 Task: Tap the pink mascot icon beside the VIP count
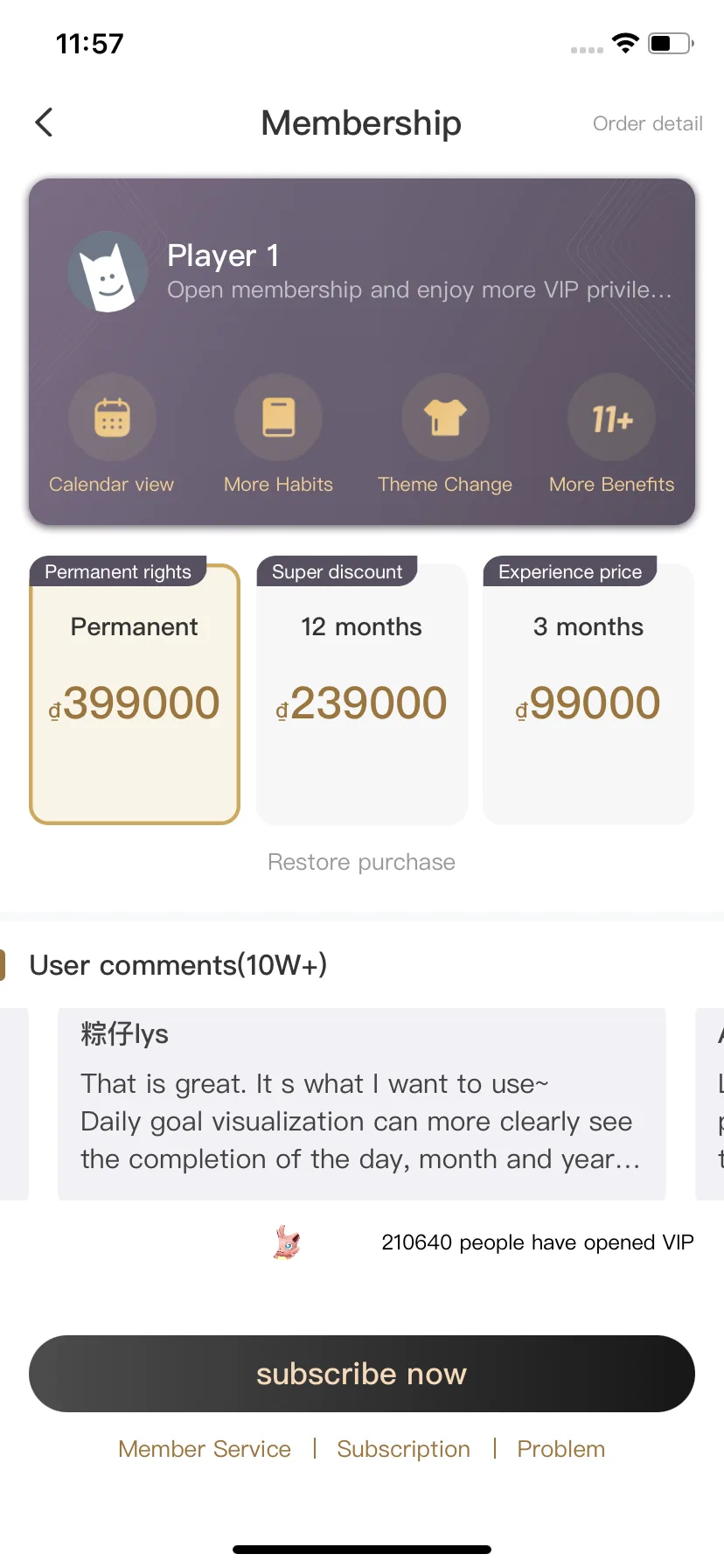tap(287, 1242)
